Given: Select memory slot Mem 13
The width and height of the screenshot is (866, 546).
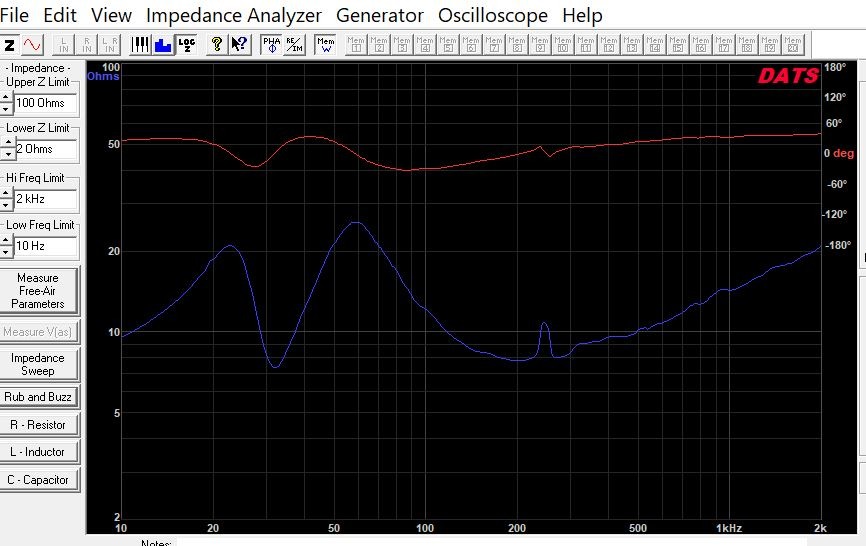Looking at the screenshot, I should click(x=632, y=45).
